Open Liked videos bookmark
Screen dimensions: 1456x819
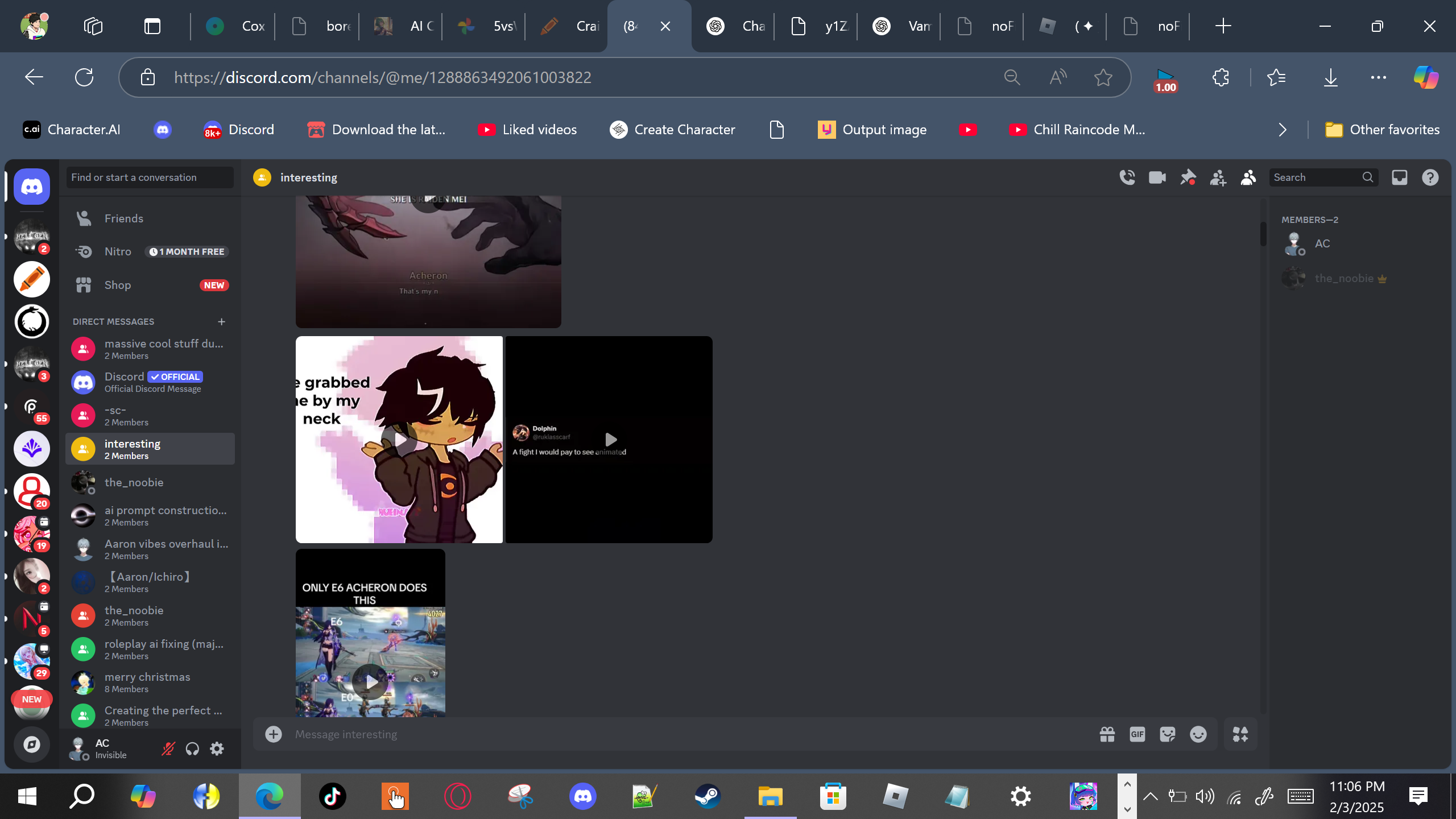527,130
